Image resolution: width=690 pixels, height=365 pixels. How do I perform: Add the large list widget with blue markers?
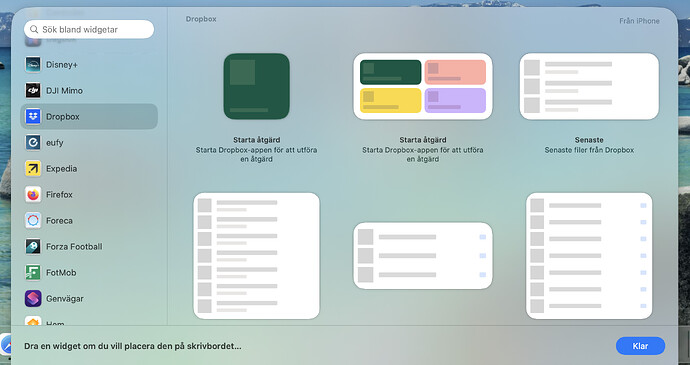[589, 256]
